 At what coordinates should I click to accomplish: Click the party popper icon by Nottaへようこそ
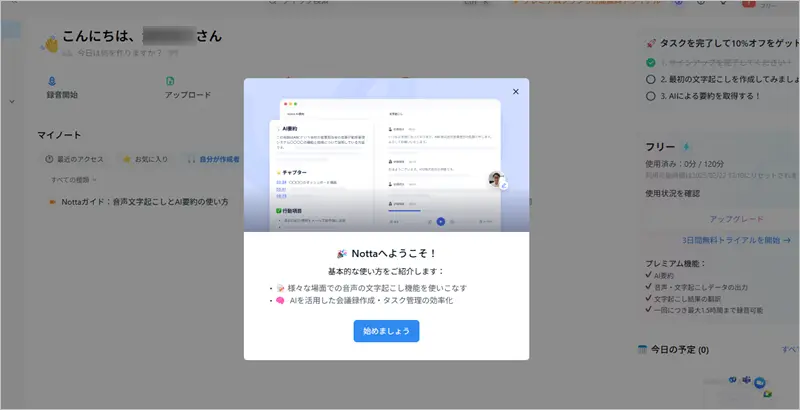(342, 253)
